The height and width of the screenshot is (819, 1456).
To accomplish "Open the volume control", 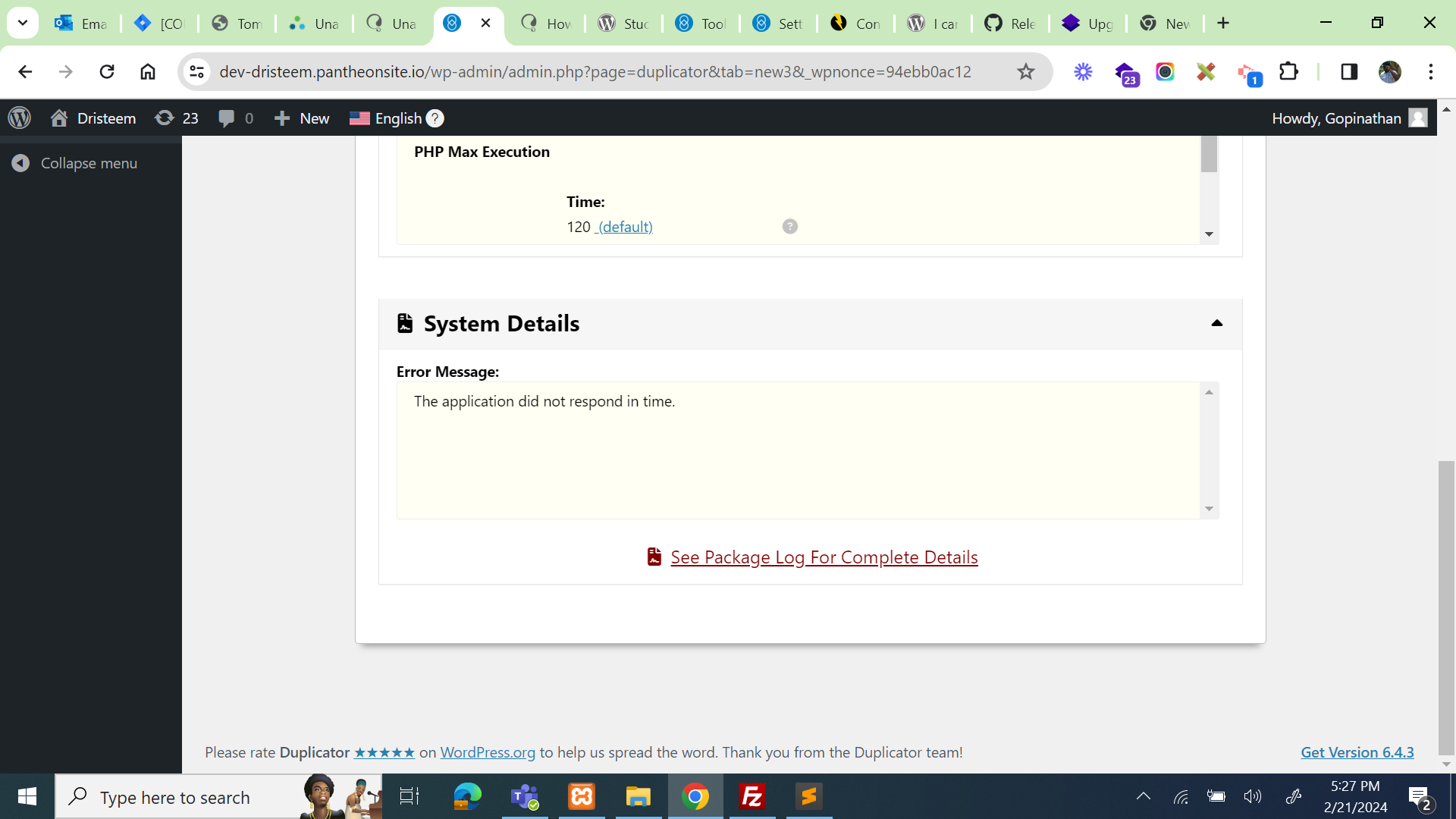I will coord(1253,796).
